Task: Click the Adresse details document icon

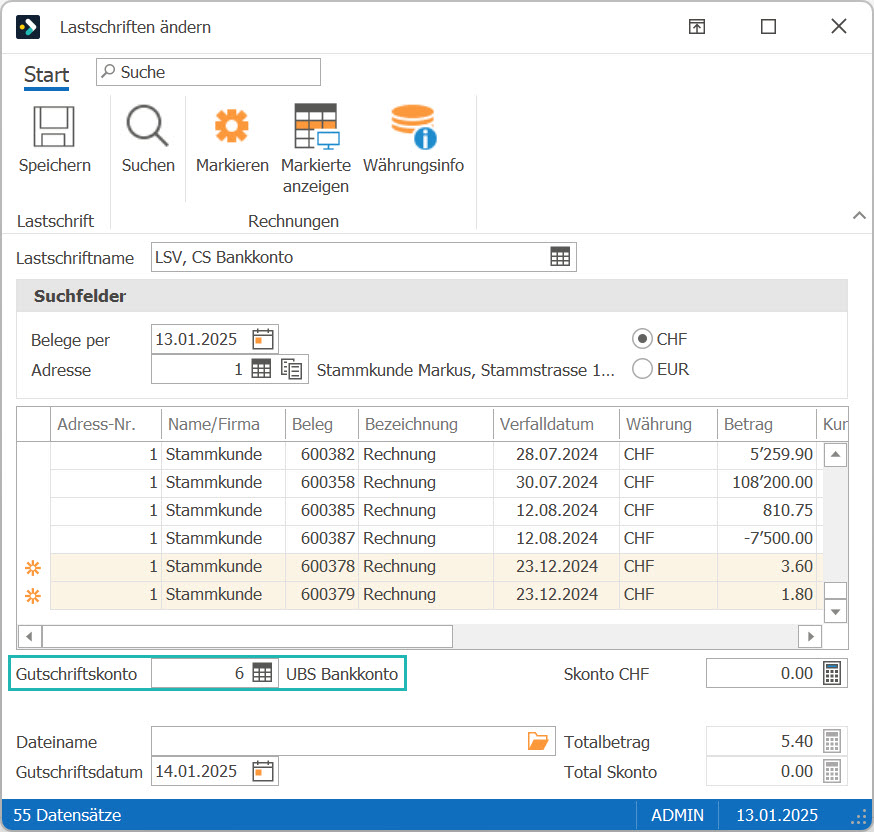Action: [292, 369]
